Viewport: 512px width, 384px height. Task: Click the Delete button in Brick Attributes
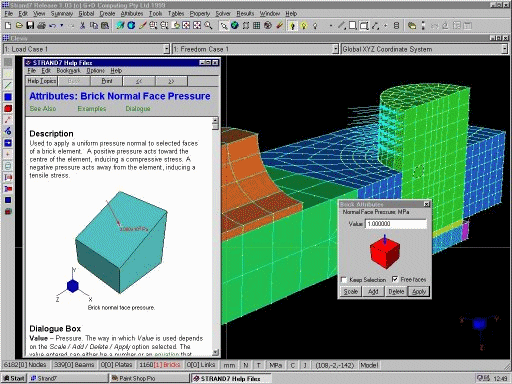click(396, 292)
